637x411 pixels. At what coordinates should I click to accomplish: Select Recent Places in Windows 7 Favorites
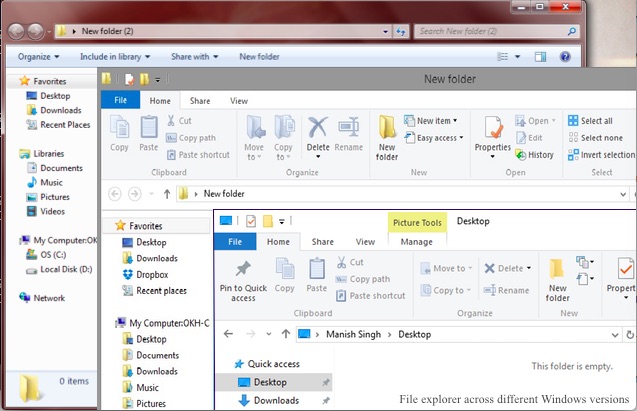click(x=58, y=125)
